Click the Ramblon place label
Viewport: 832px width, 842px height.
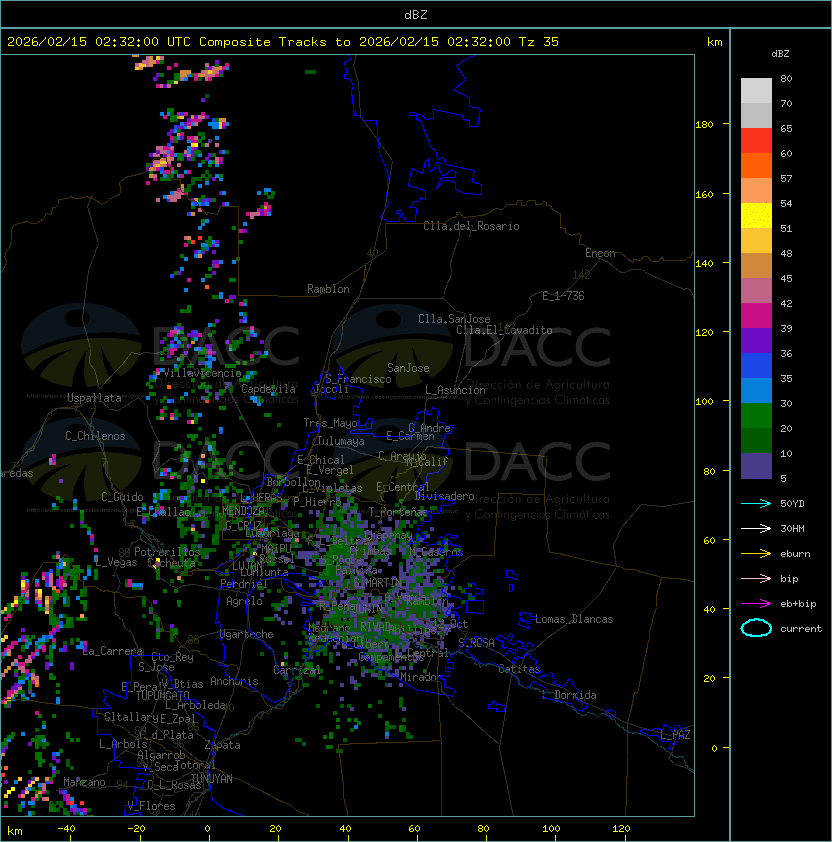(x=328, y=289)
